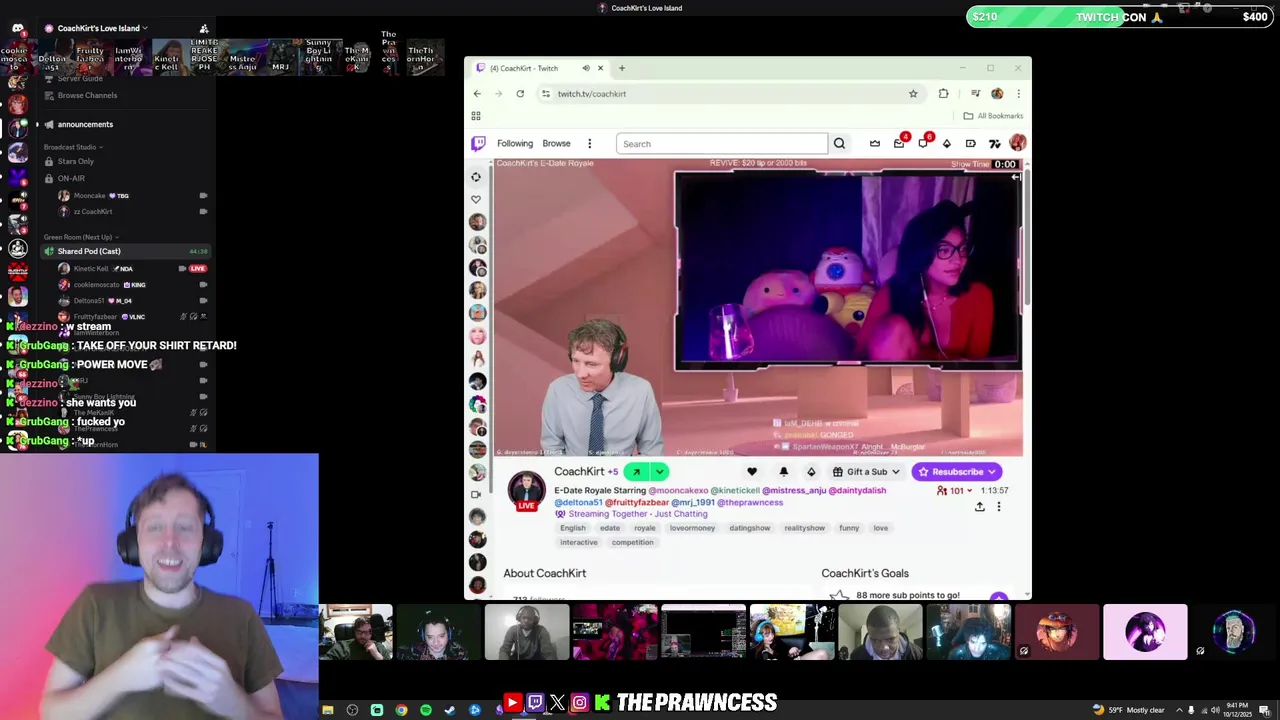
Task: Select the CoachKirt - Twitch browser tab
Action: [x=538, y=68]
